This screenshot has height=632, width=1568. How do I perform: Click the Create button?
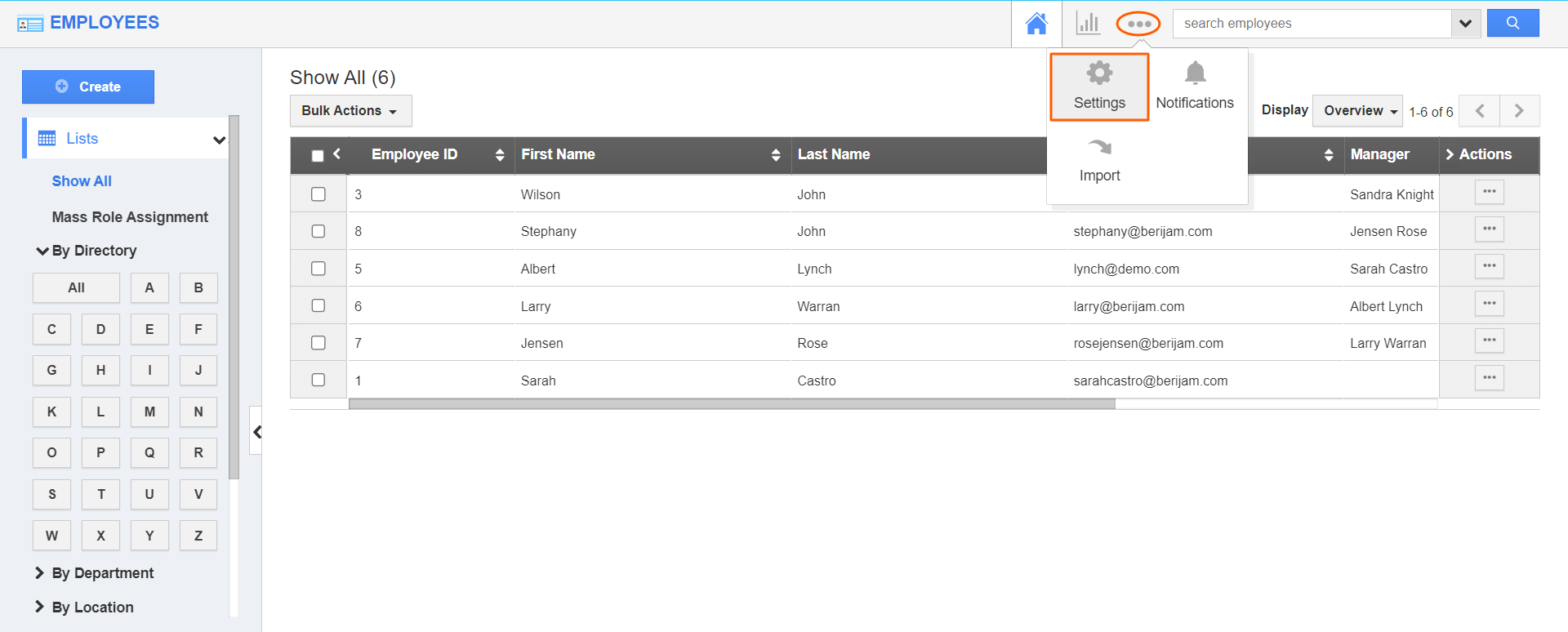coord(88,87)
